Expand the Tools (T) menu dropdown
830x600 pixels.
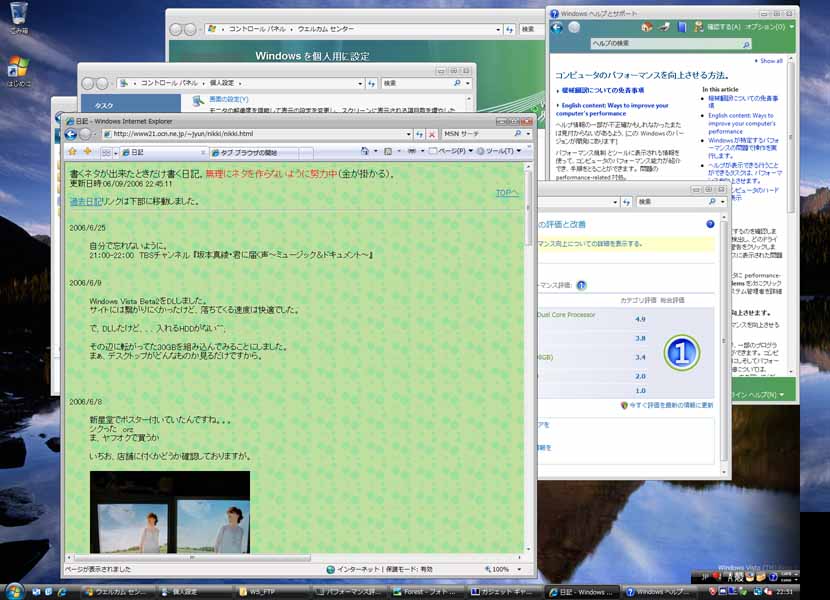518,151
